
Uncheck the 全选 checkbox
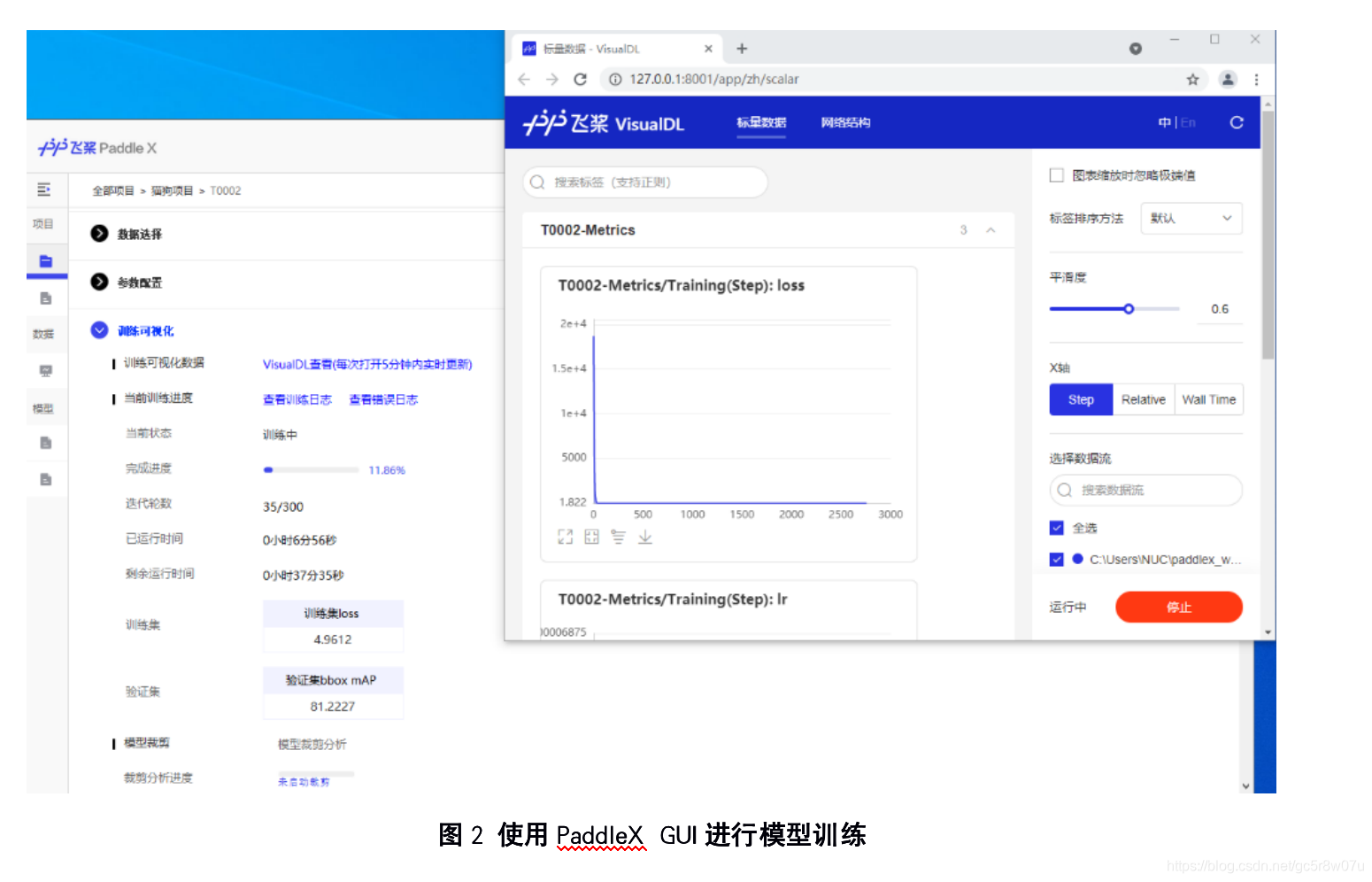[x=1056, y=528]
